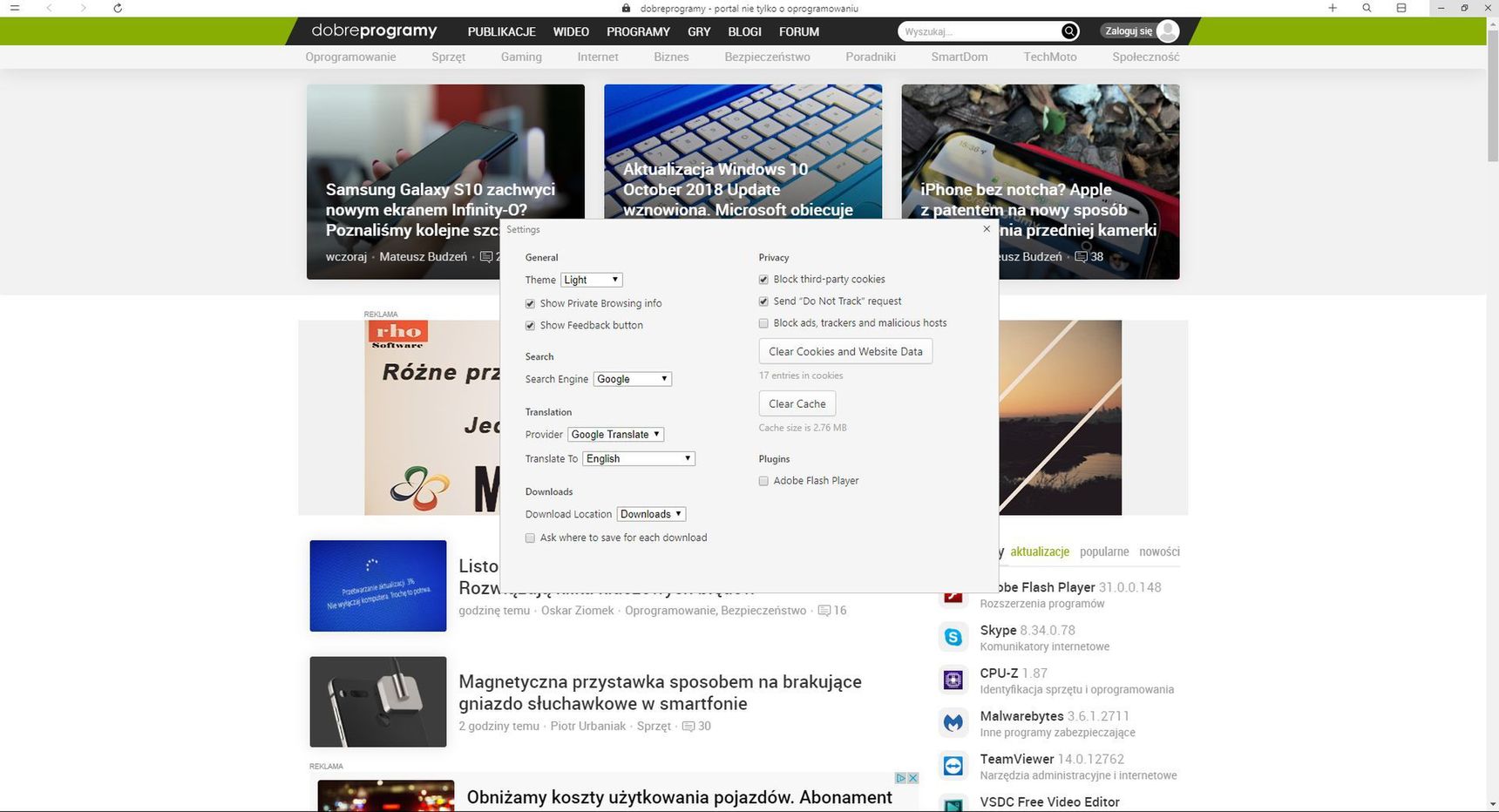Image resolution: width=1499 pixels, height=812 pixels.
Task: Reload the page with refresh icon
Action: tap(118, 8)
